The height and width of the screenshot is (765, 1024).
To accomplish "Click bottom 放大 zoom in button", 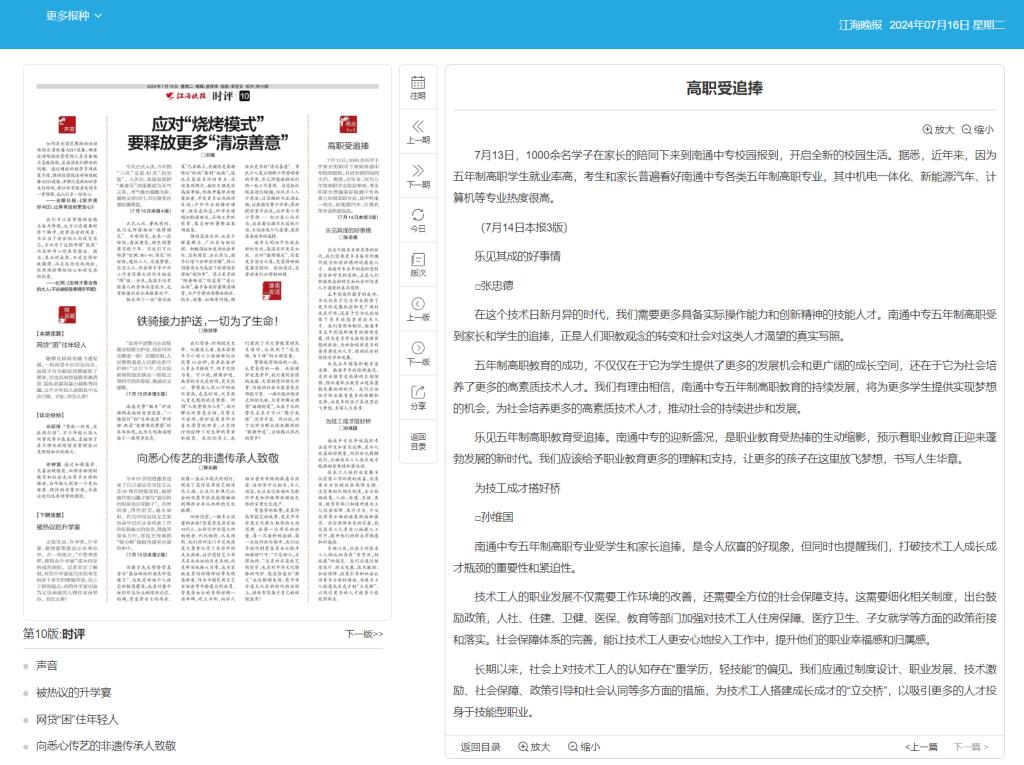I will pyautogui.click(x=534, y=747).
